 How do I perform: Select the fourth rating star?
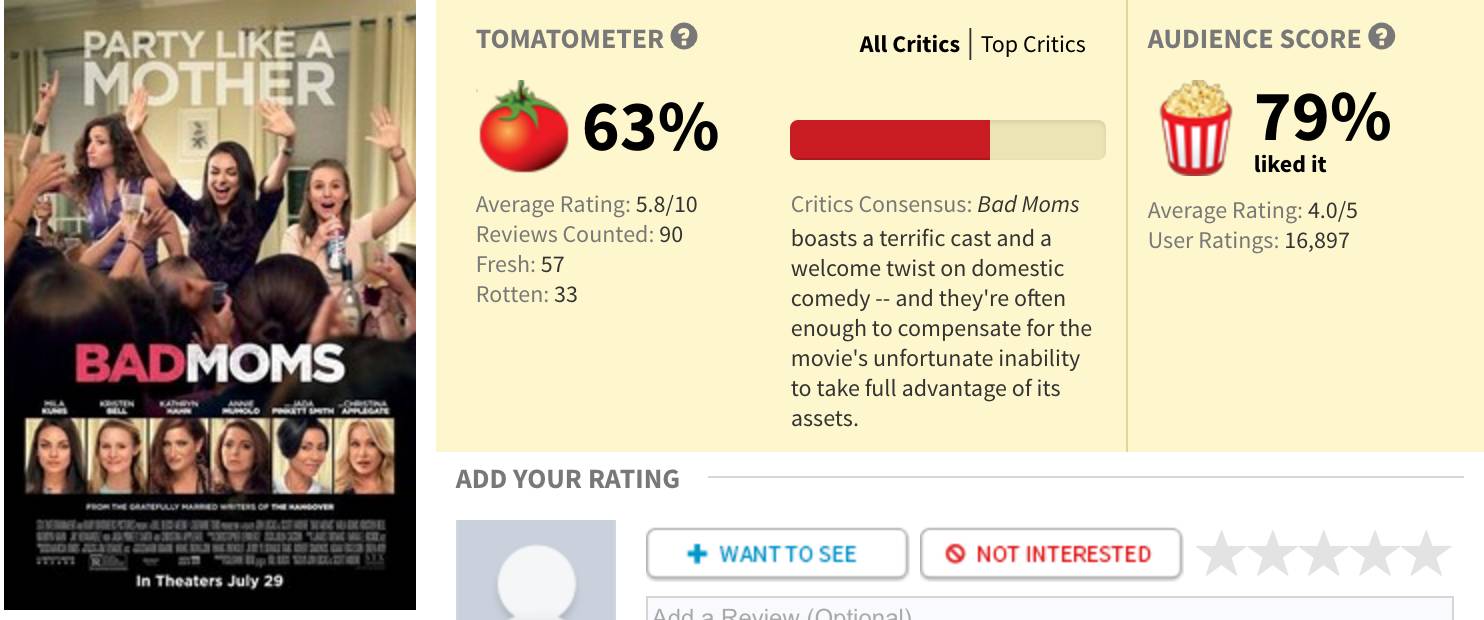[1375, 554]
